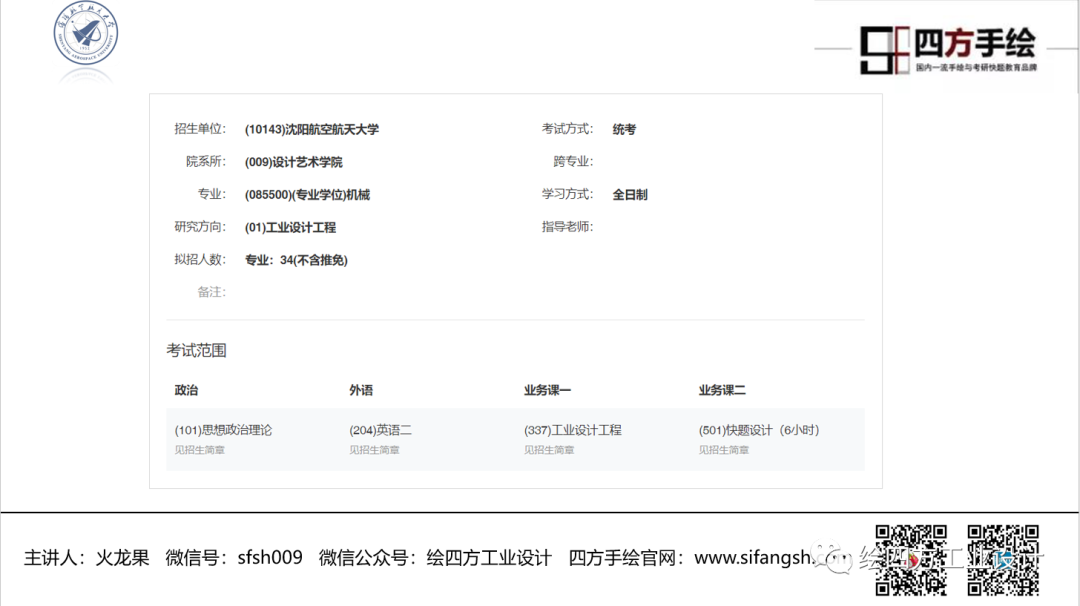Select text (009)设计艺术学院
Image resolution: width=1080 pixels, height=606 pixels.
tap(293, 163)
